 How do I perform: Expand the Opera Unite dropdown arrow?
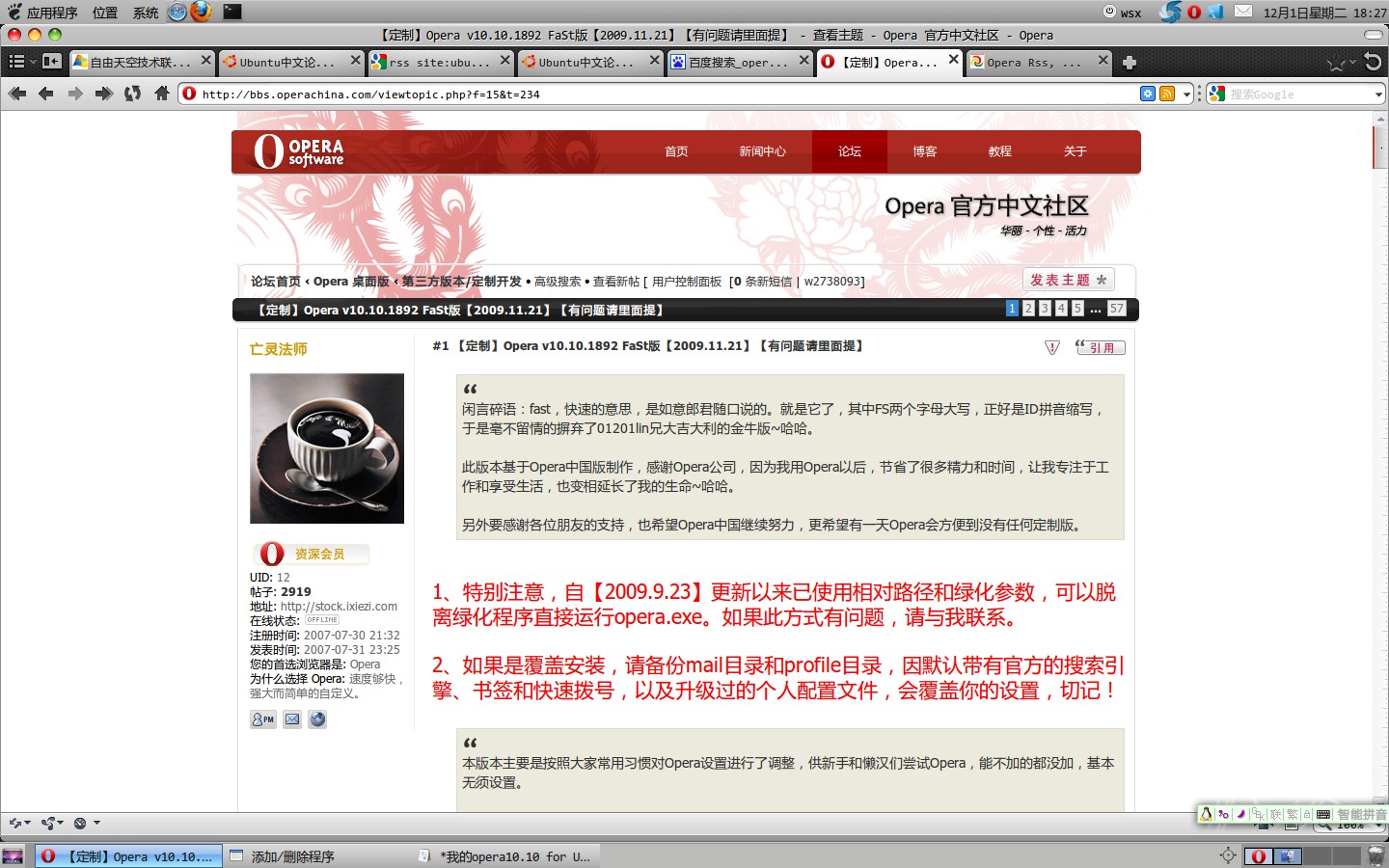coord(62,823)
